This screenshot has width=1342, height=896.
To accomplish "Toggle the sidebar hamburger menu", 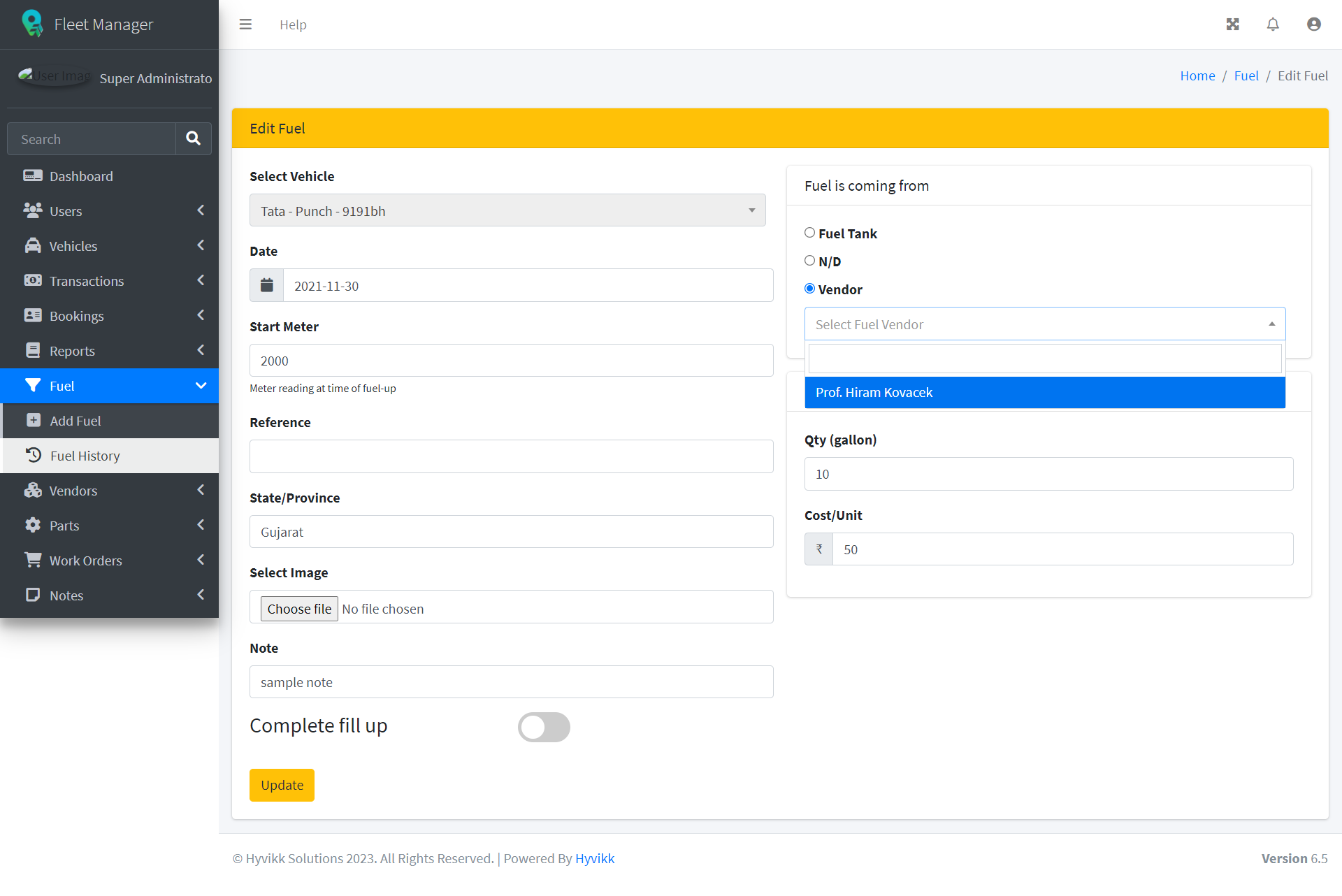I will [245, 24].
